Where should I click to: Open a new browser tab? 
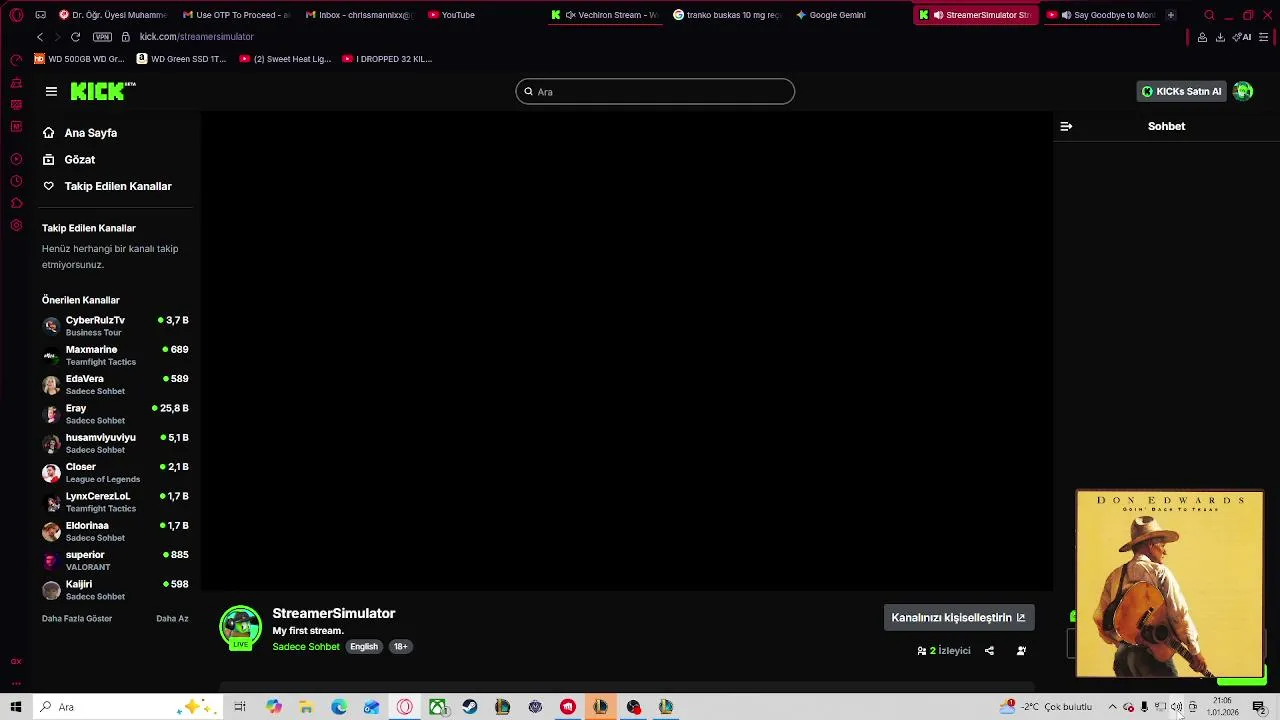tap(1171, 15)
